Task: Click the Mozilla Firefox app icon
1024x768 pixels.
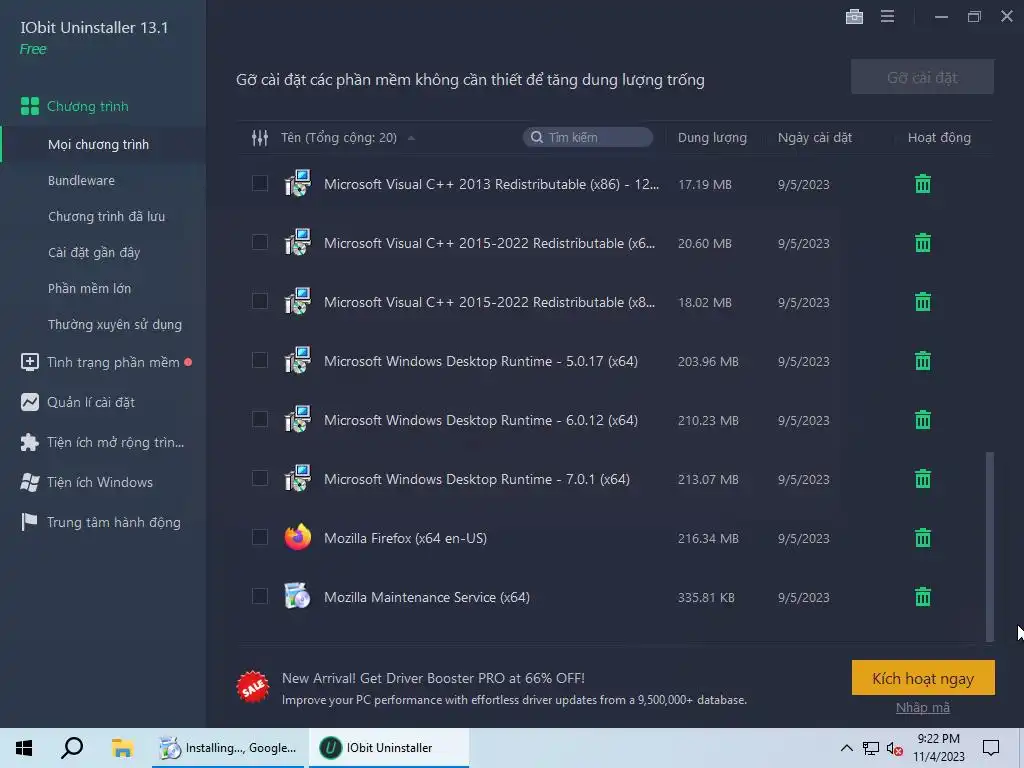Action: [x=298, y=537]
